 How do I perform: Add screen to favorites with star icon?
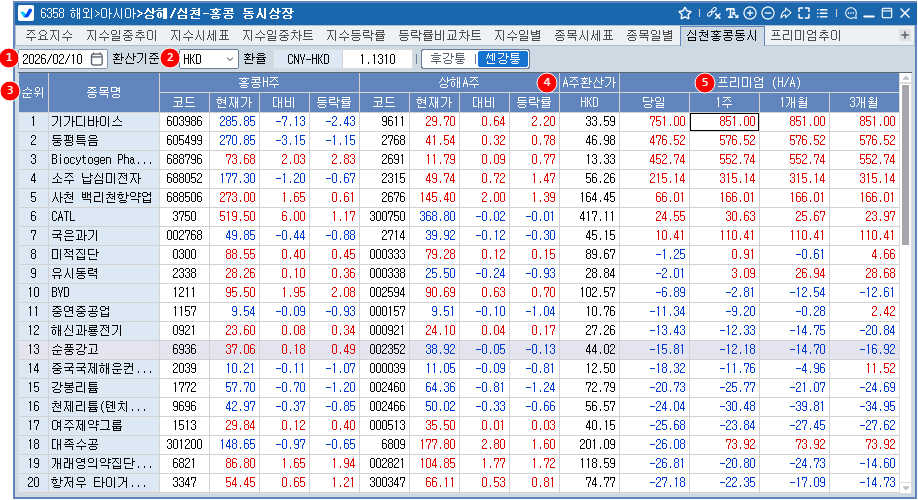pos(685,13)
